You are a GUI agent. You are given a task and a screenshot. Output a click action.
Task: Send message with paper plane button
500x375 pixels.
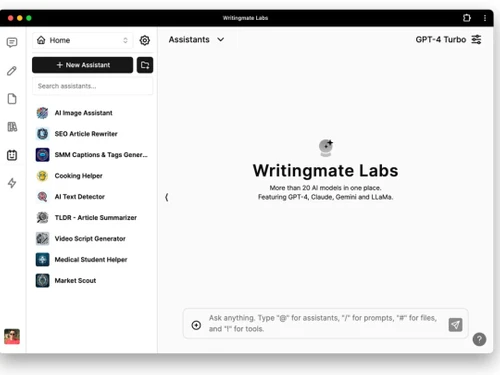coord(455,325)
